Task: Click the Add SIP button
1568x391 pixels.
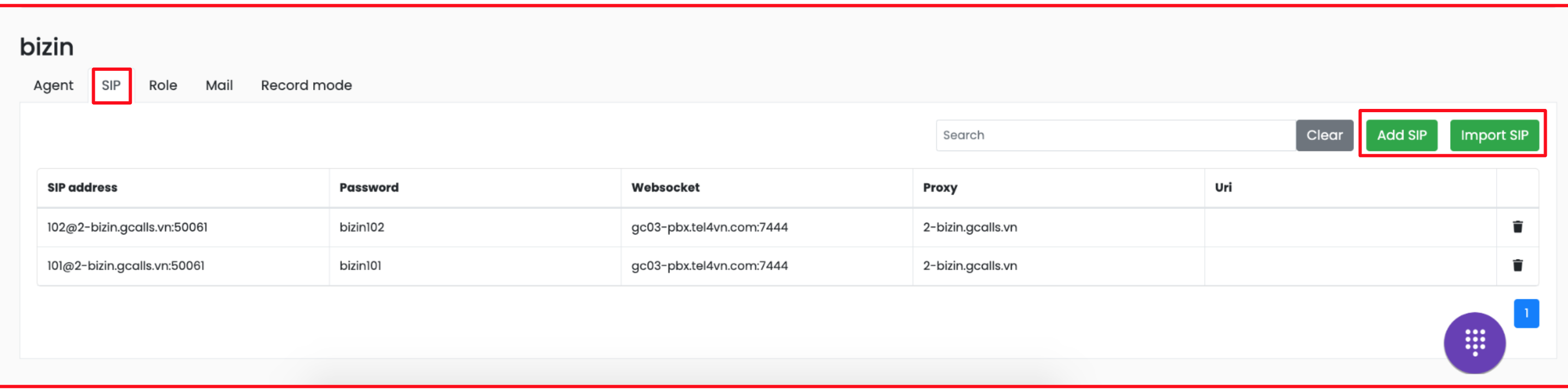Action: point(1401,135)
